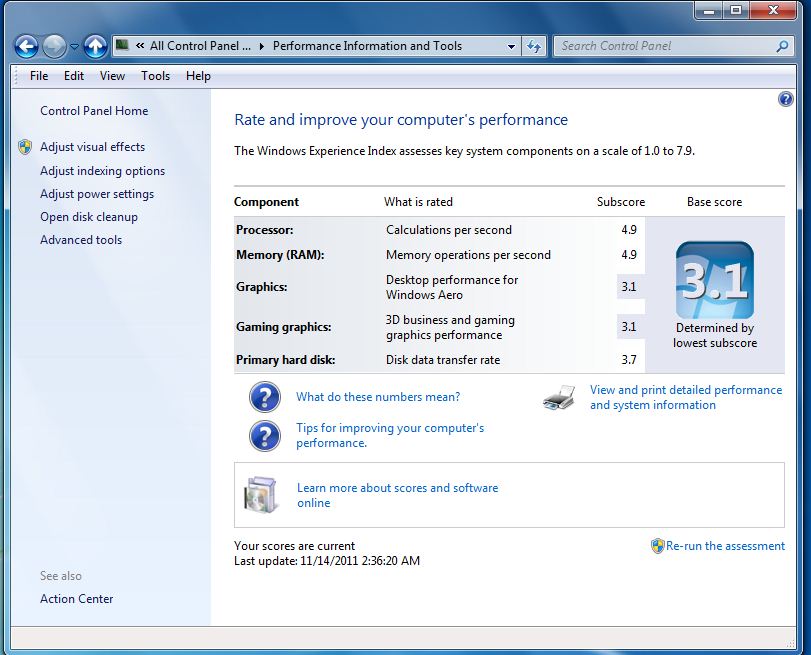Viewport: 811px width, 655px height.
Task: Open Learn more about scores and software online
Action: [x=397, y=495]
